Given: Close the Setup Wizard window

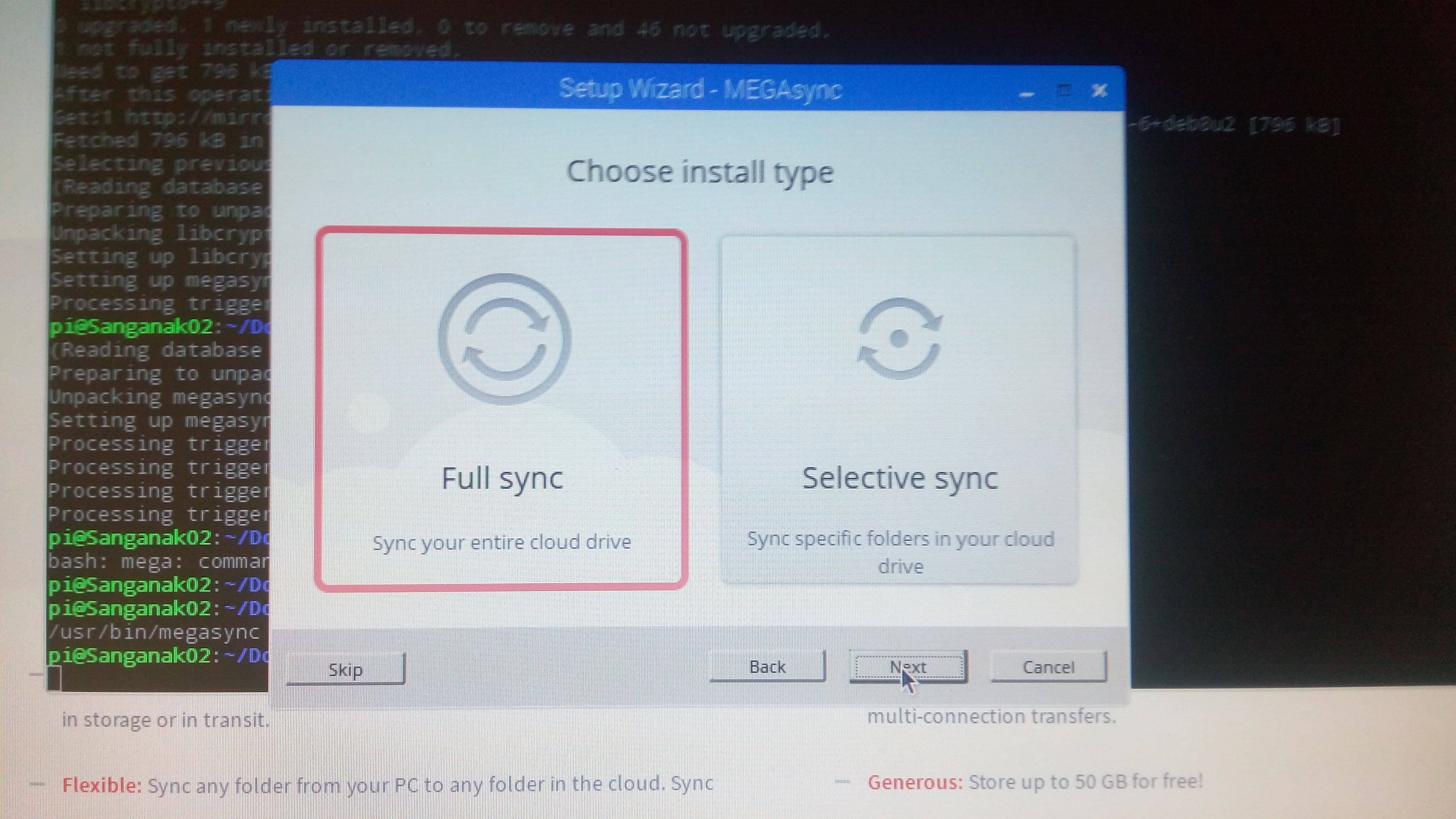Looking at the screenshot, I should [x=1099, y=90].
